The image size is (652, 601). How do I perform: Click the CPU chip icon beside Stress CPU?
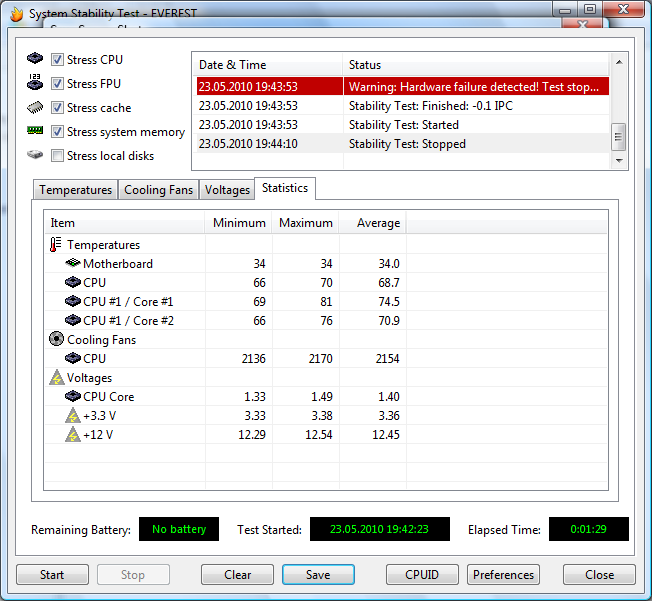[35, 58]
